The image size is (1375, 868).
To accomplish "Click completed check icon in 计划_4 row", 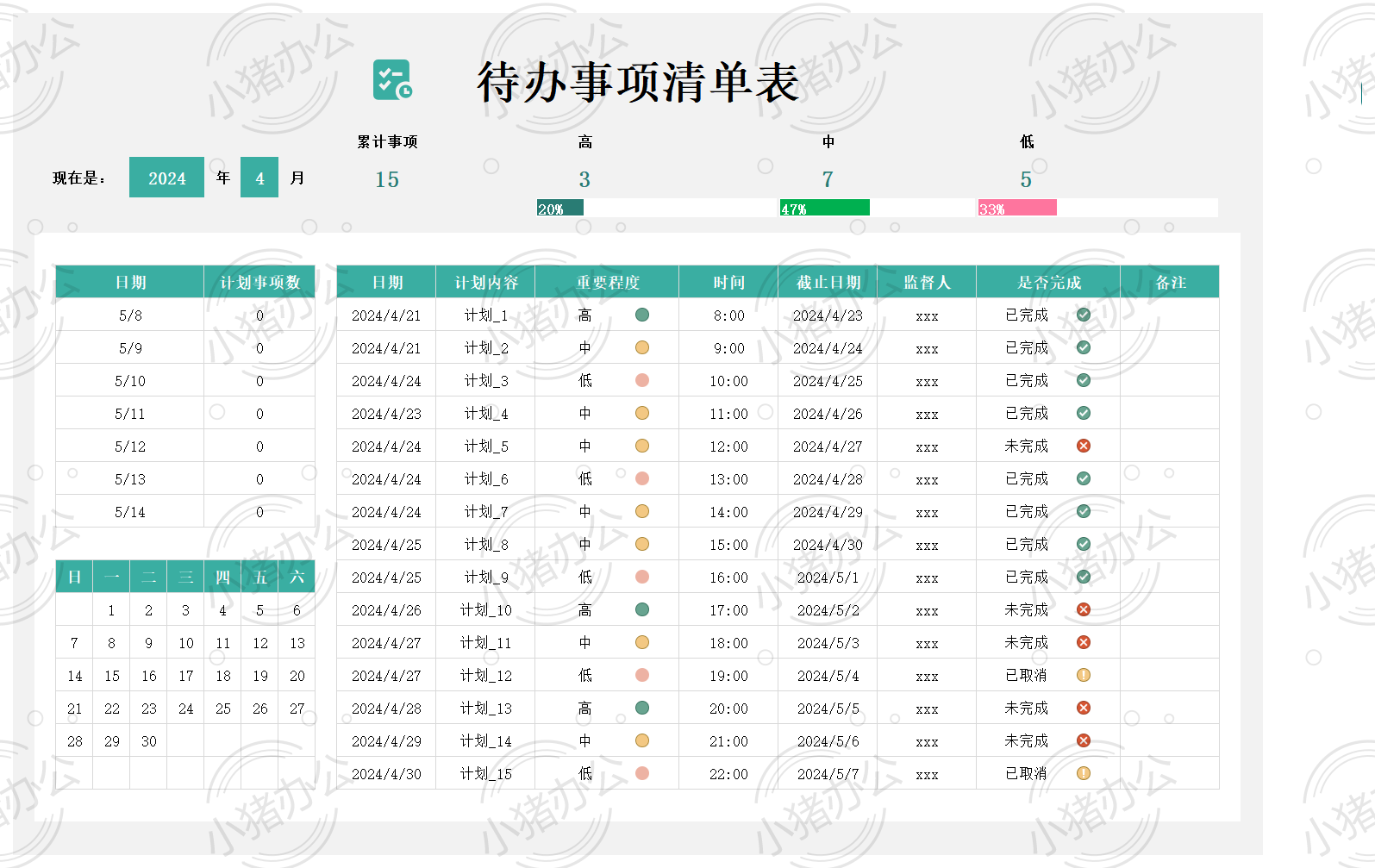I will pos(1084,413).
